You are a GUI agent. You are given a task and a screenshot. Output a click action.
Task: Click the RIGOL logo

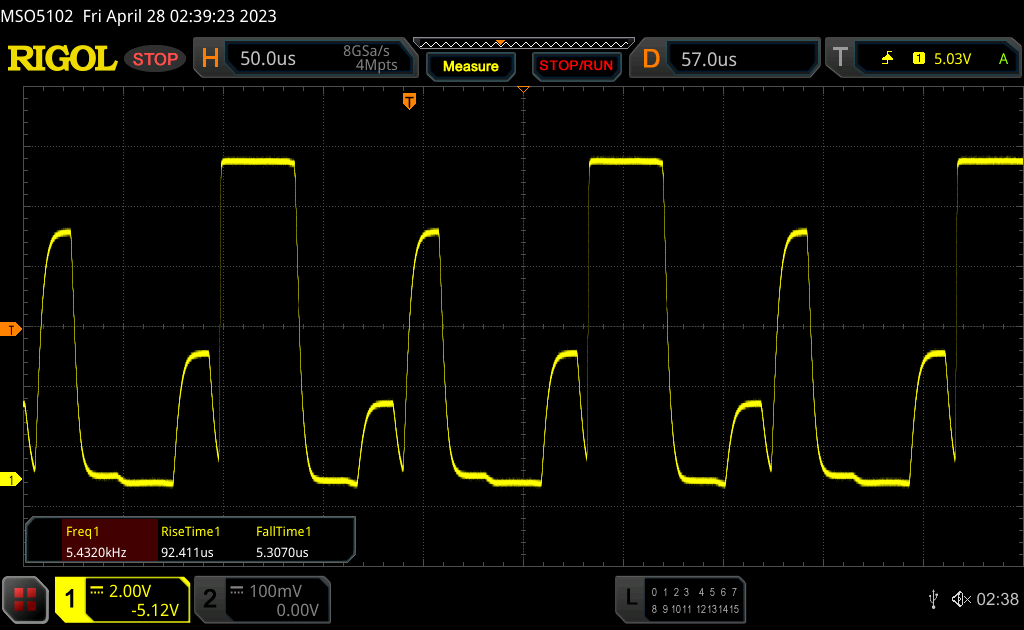pos(62,59)
